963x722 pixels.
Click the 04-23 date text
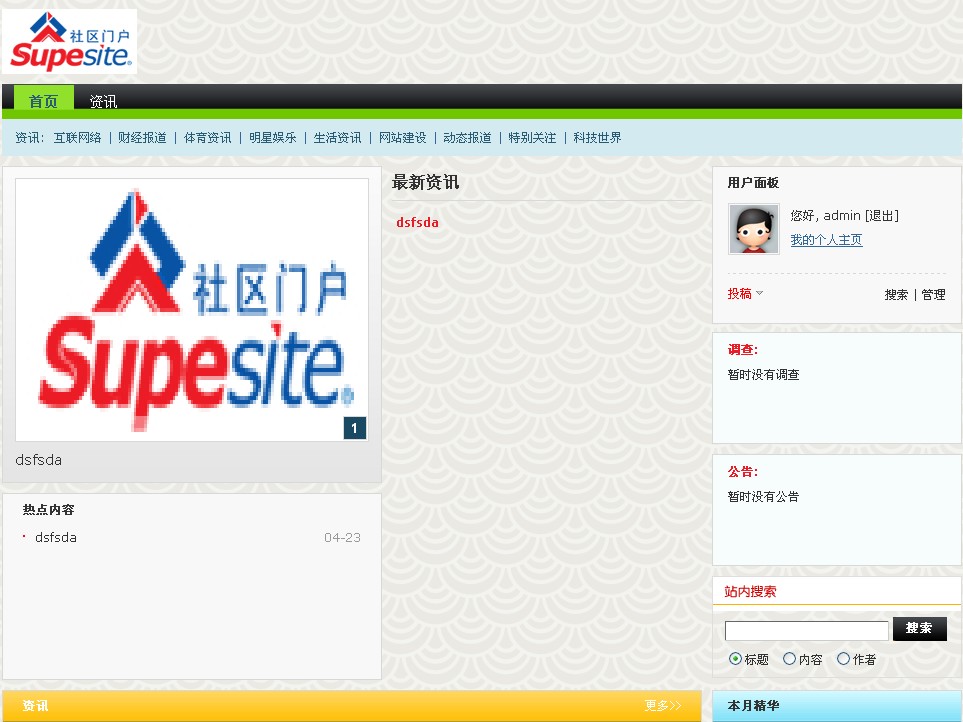[x=343, y=538]
